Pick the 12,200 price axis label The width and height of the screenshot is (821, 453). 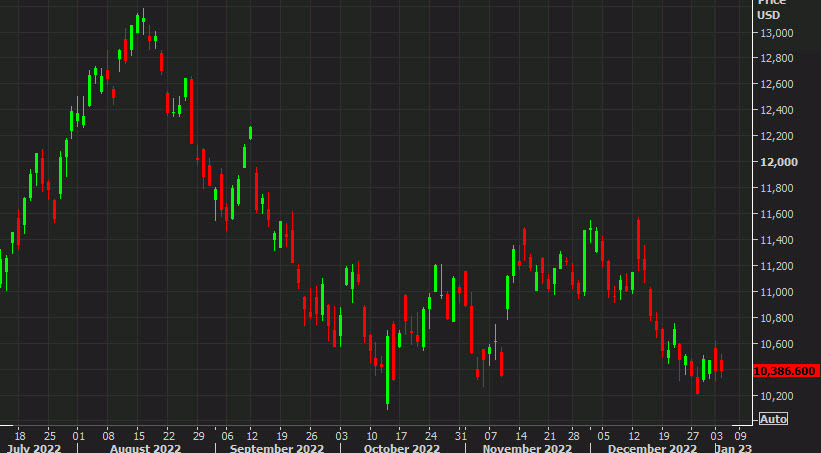(x=776, y=136)
